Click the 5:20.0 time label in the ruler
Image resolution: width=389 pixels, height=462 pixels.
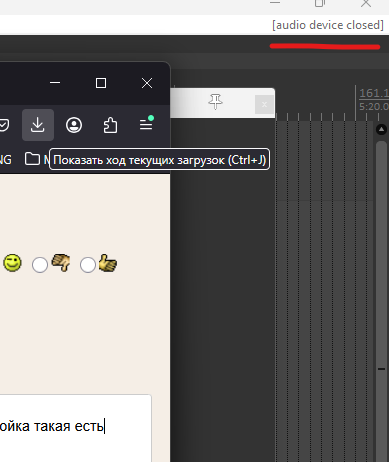(x=374, y=107)
